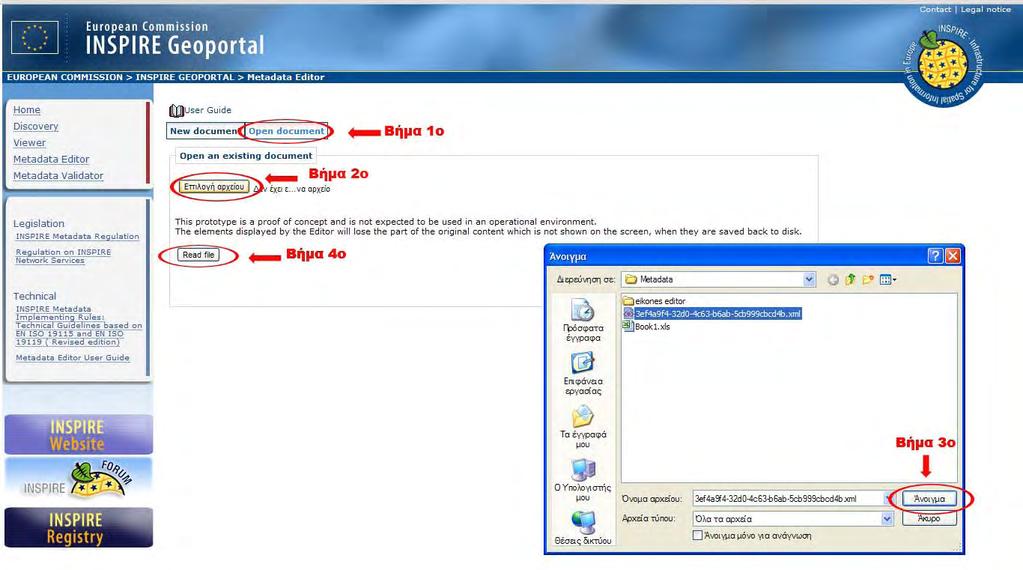Open My Documents (Τα έγγραφά μου) place
The width and height of the screenshot is (1023, 570).
click(583, 427)
